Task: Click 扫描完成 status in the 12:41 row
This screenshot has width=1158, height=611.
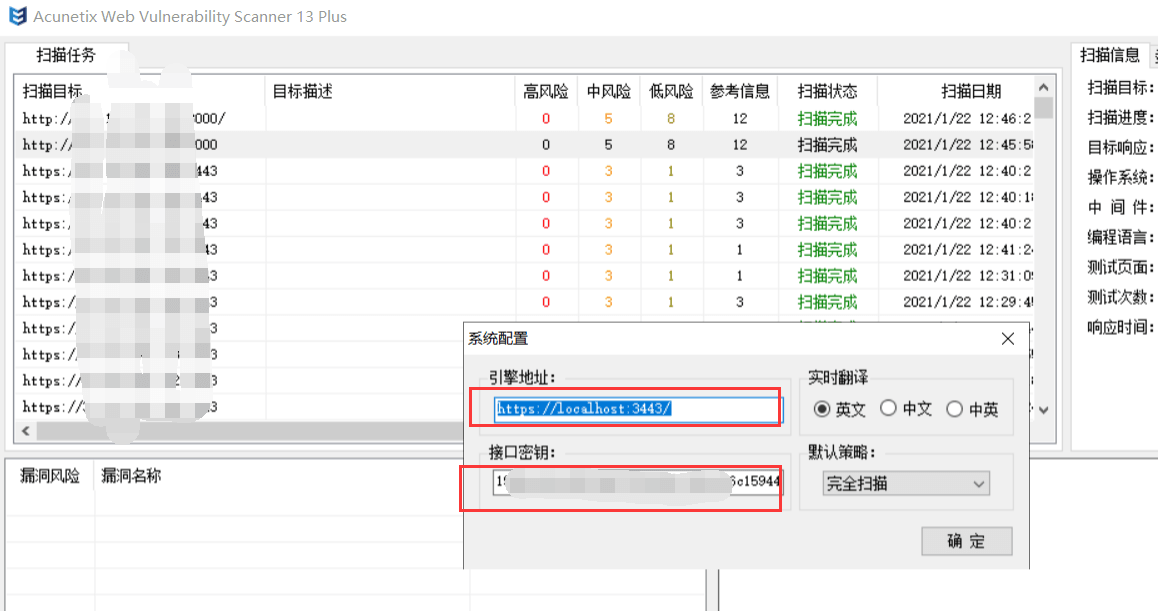Action: pyautogui.click(x=827, y=250)
